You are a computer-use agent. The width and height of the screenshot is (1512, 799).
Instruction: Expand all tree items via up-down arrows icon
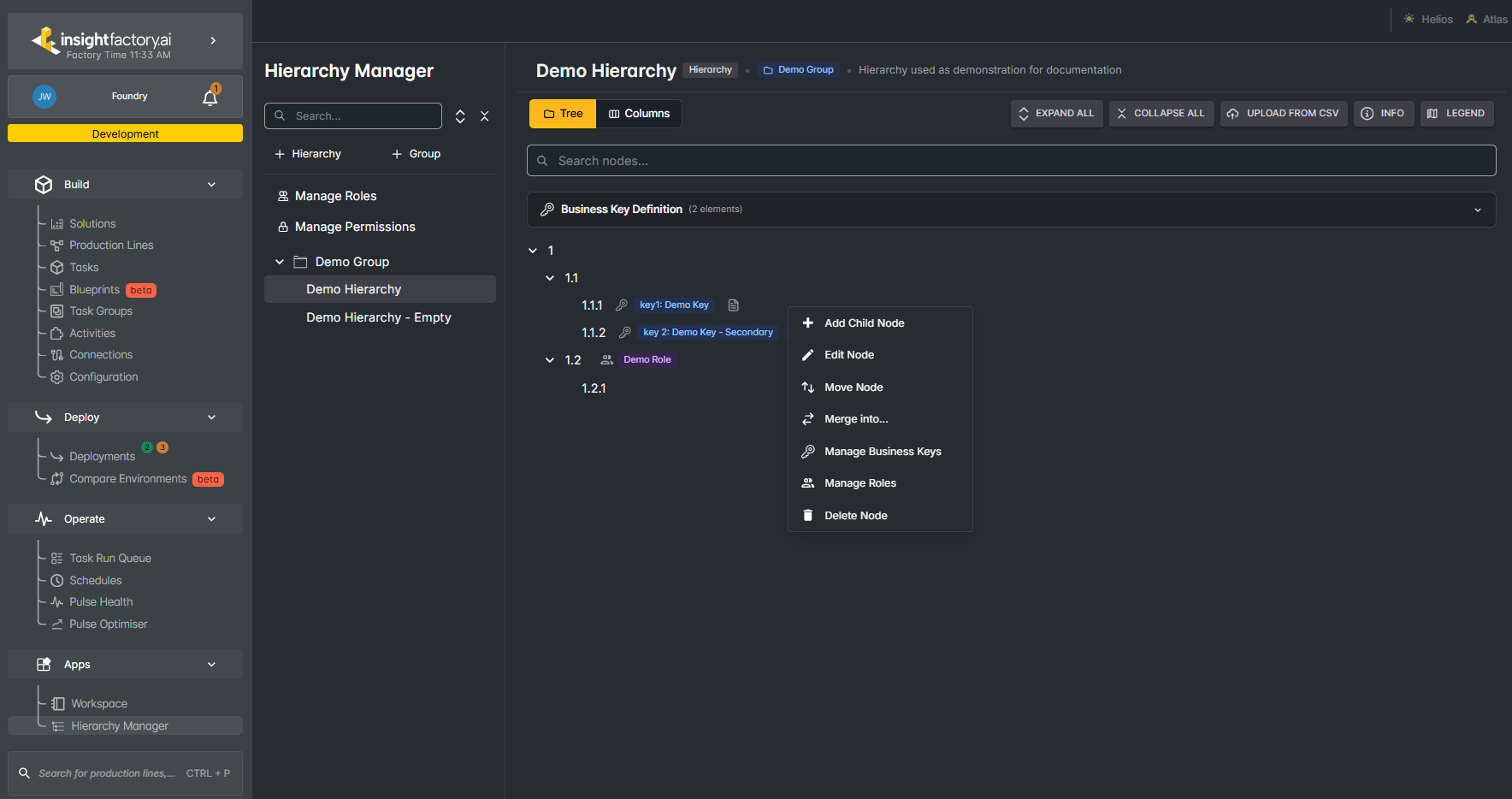click(460, 116)
